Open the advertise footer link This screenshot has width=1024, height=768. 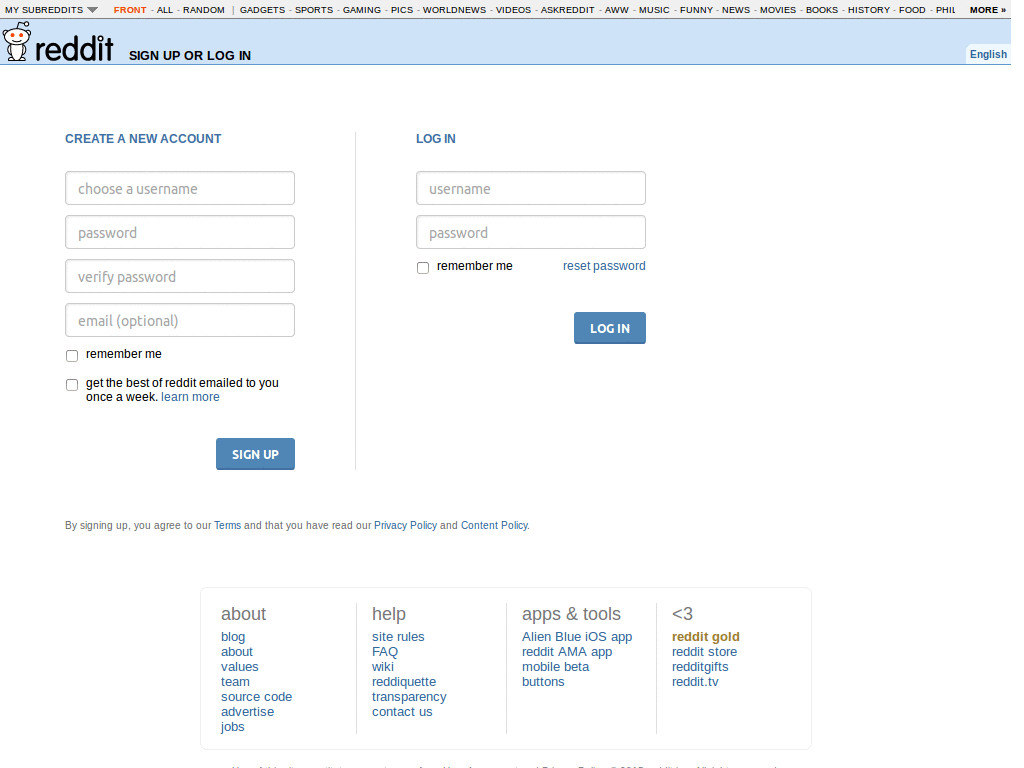[x=248, y=712]
